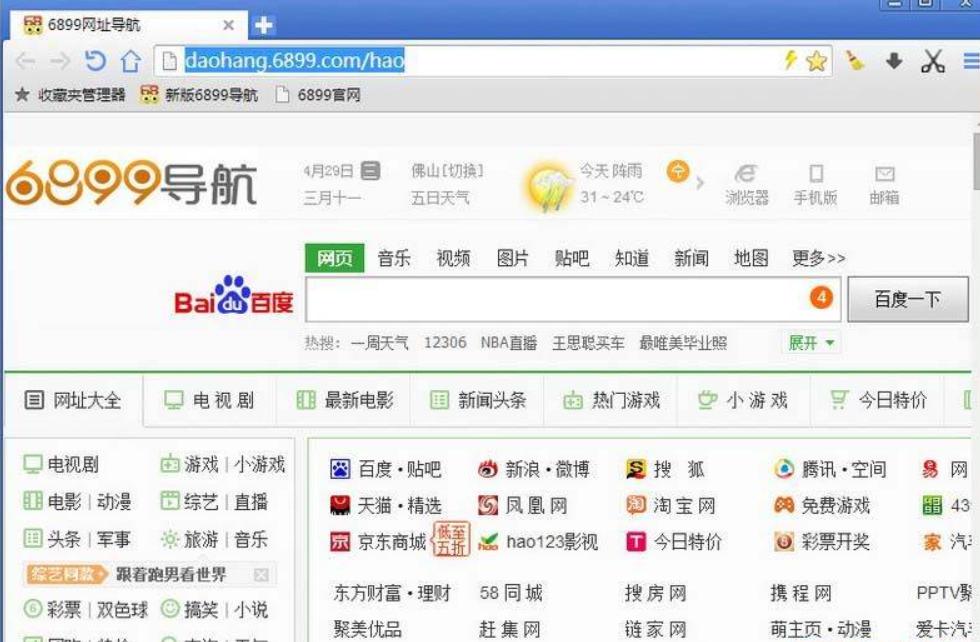Switch to 今日特价 tab
The width and height of the screenshot is (980, 642).
tap(878, 400)
